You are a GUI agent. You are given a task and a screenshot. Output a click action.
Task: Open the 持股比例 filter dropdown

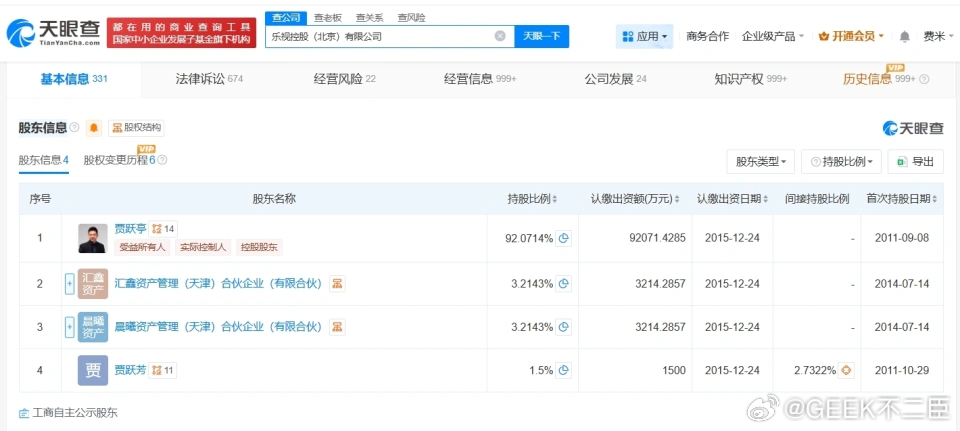[x=842, y=162]
